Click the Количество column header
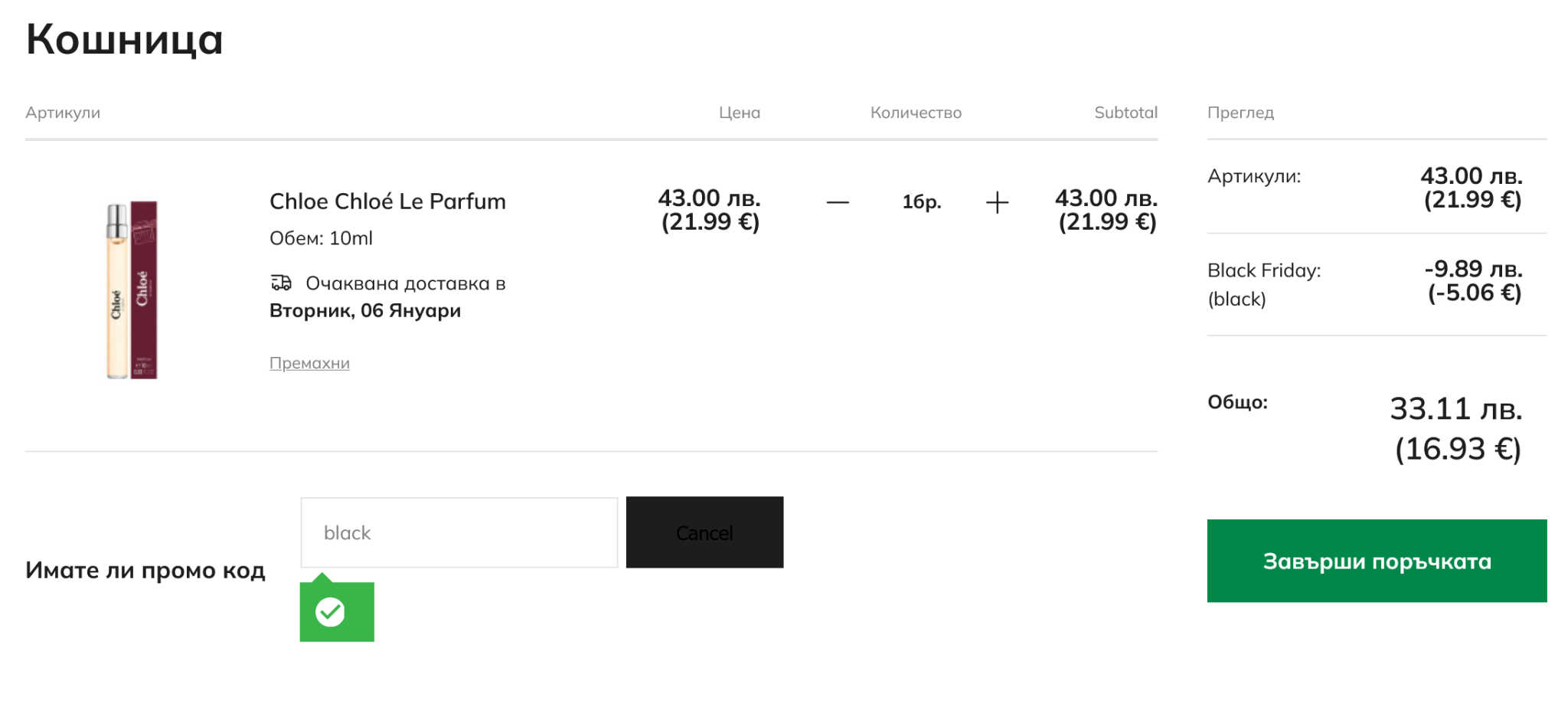The image size is (1568, 704). pyautogui.click(x=916, y=113)
